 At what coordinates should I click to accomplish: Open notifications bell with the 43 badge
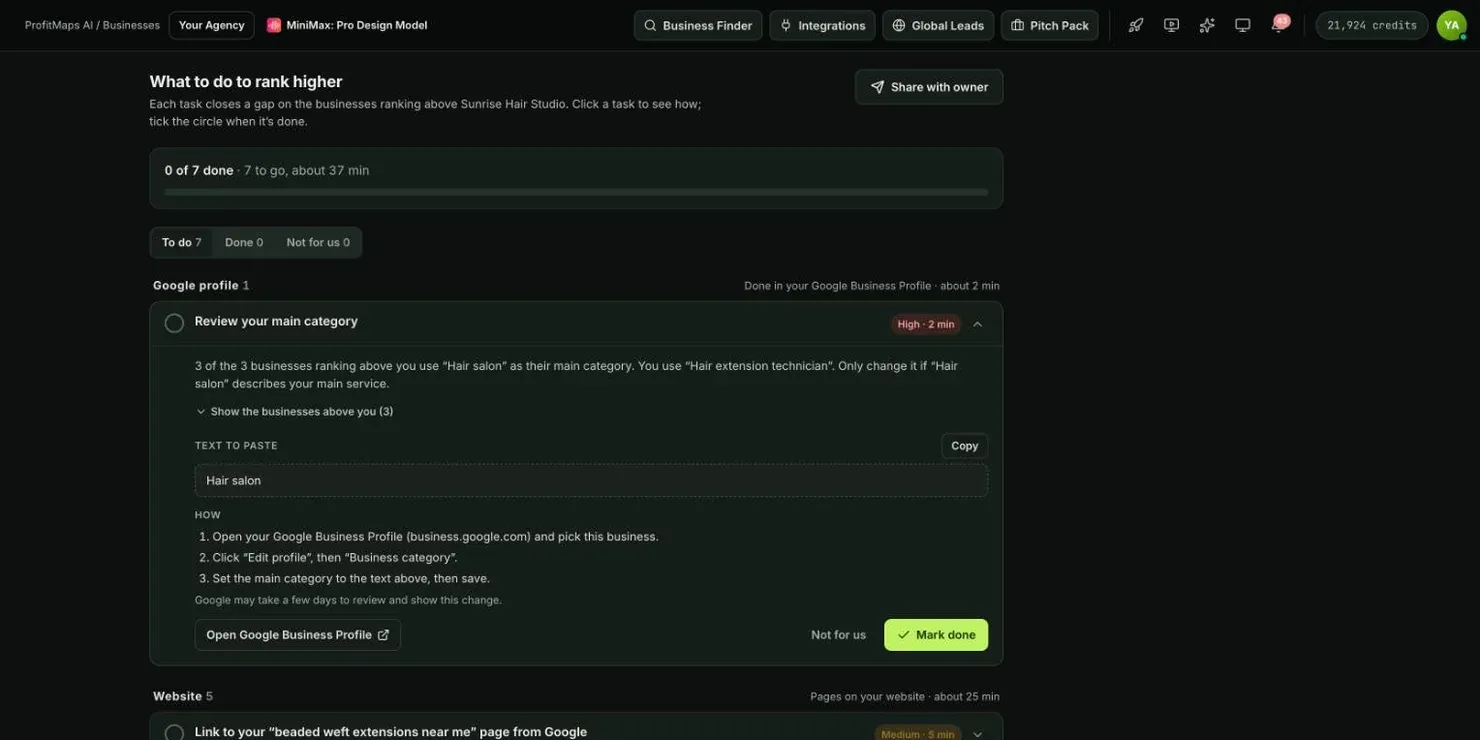click(1278, 25)
